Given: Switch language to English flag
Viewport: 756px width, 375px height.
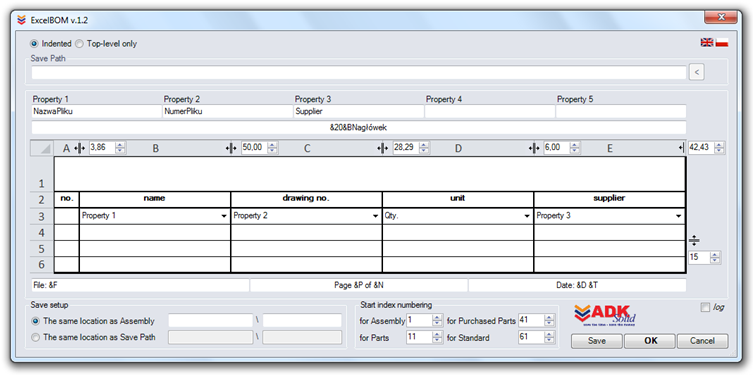Looking at the screenshot, I should (707, 42).
